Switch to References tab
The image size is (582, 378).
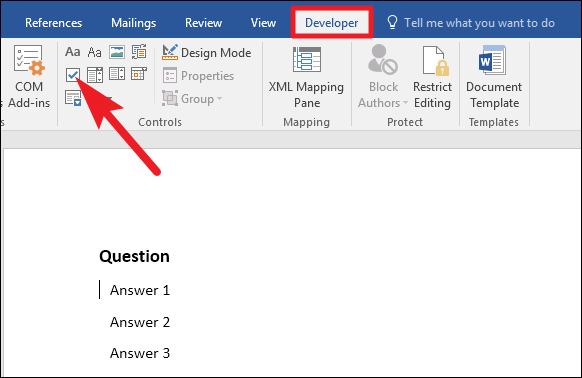pos(53,23)
